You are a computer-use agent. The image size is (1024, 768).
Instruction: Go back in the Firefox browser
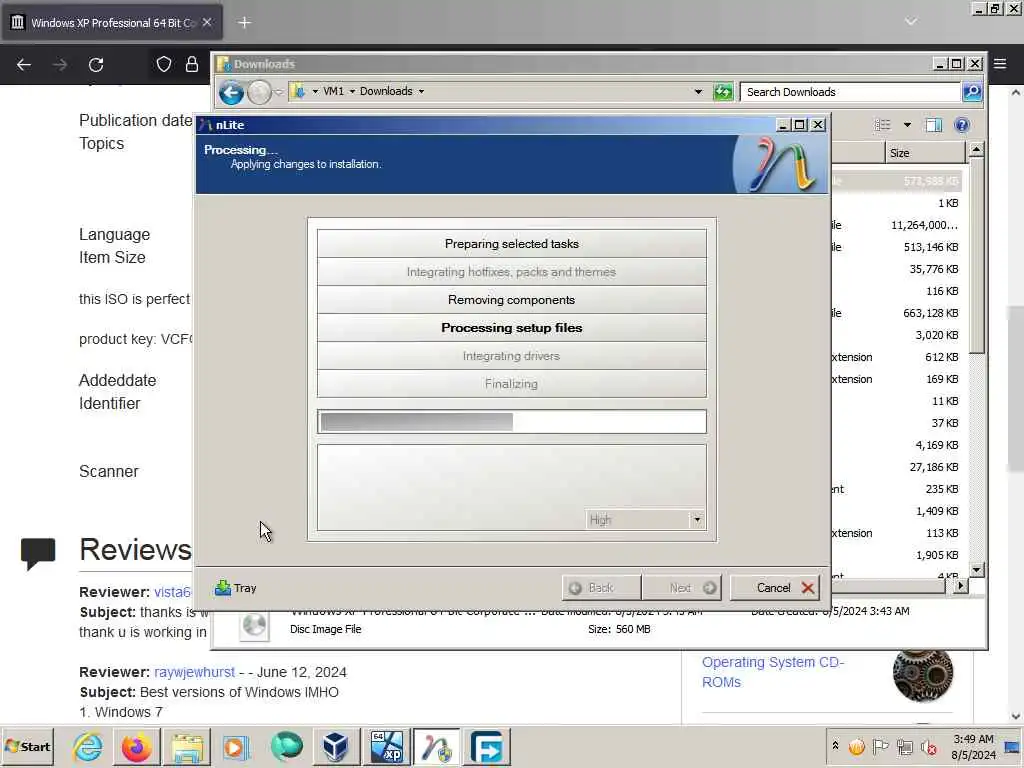point(24,65)
